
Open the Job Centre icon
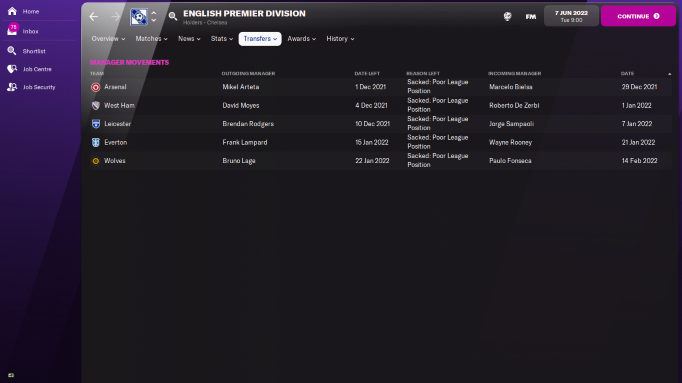(12, 69)
